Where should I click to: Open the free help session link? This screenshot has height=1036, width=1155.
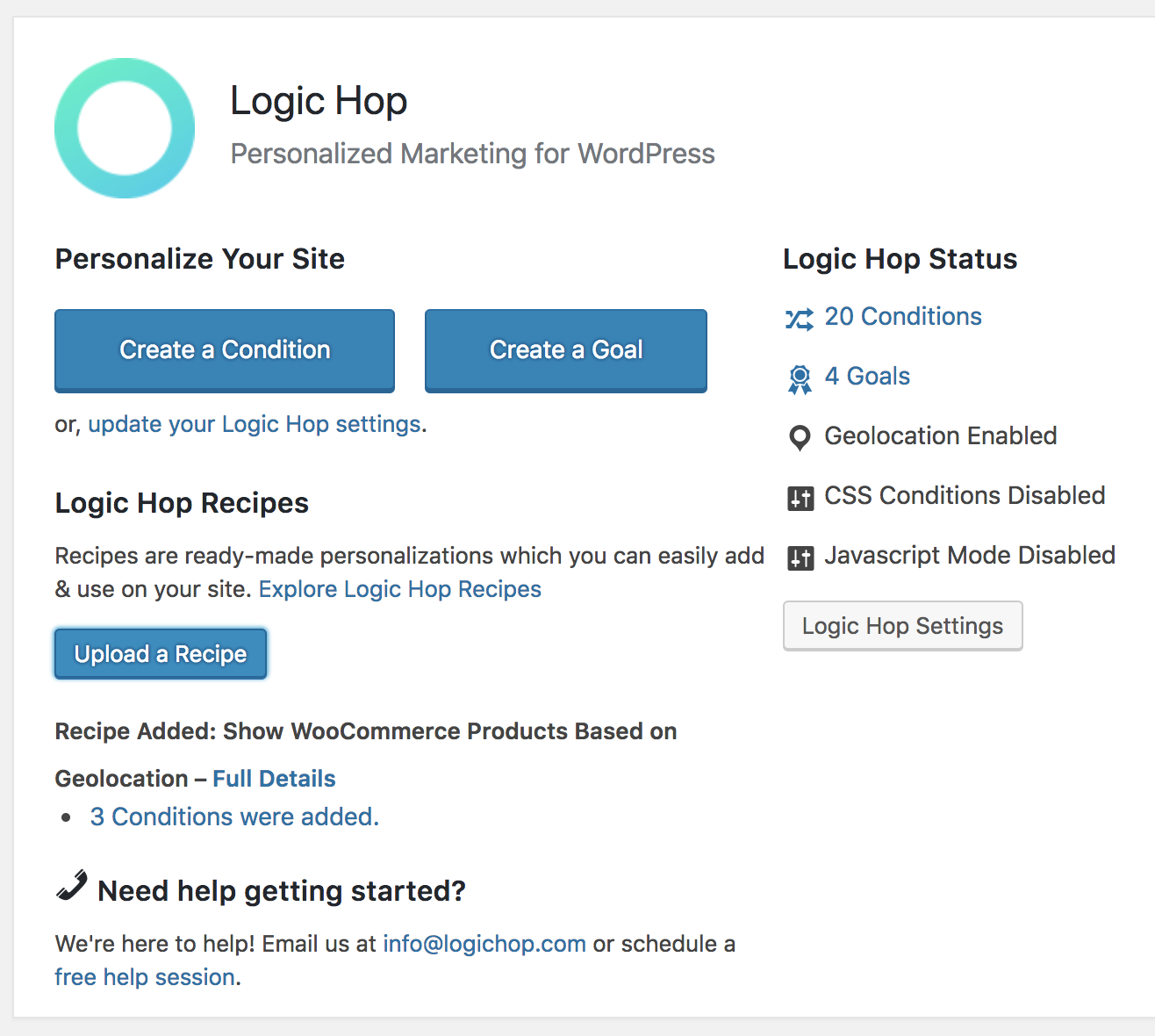[145, 977]
